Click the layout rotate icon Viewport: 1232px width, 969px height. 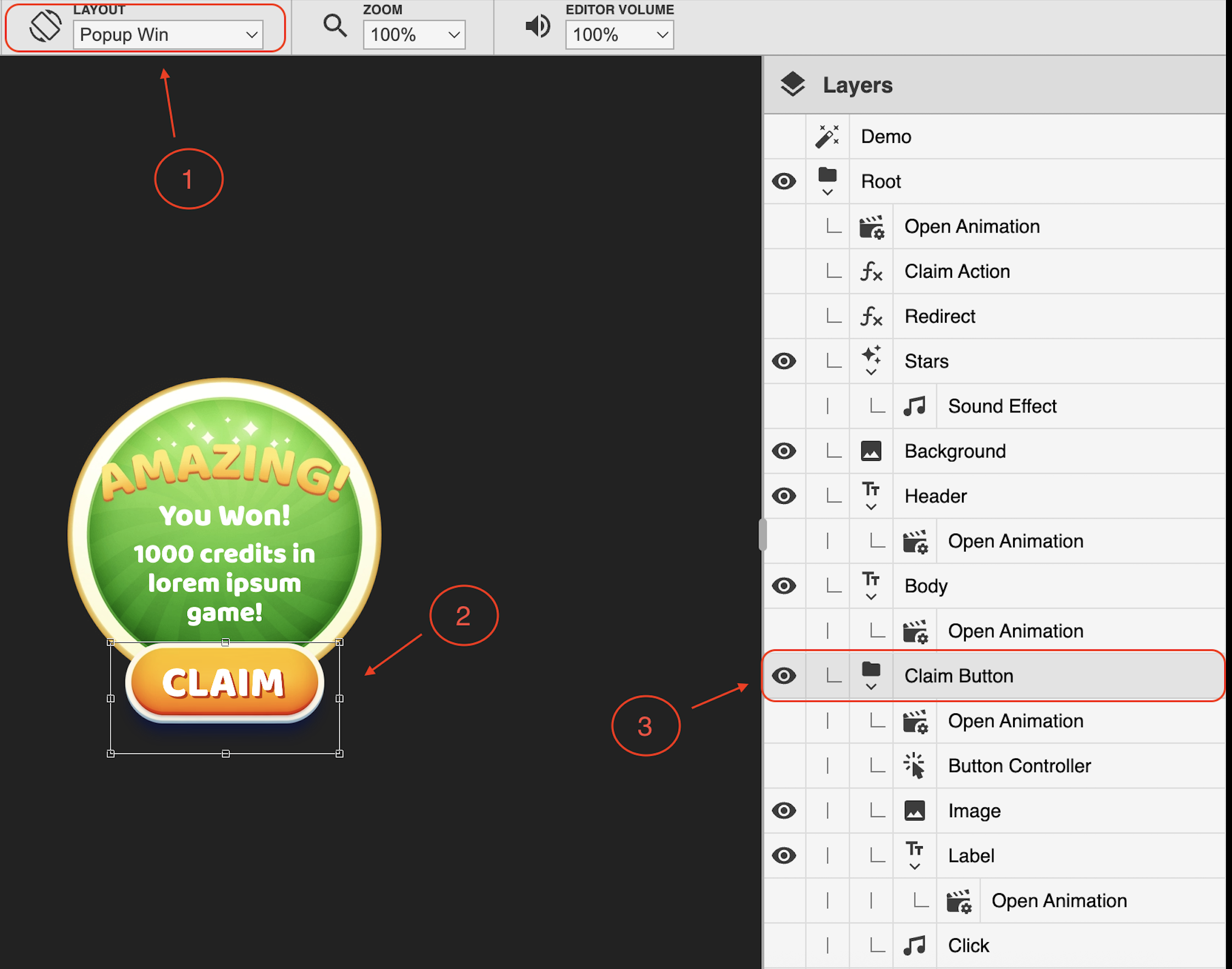45,26
